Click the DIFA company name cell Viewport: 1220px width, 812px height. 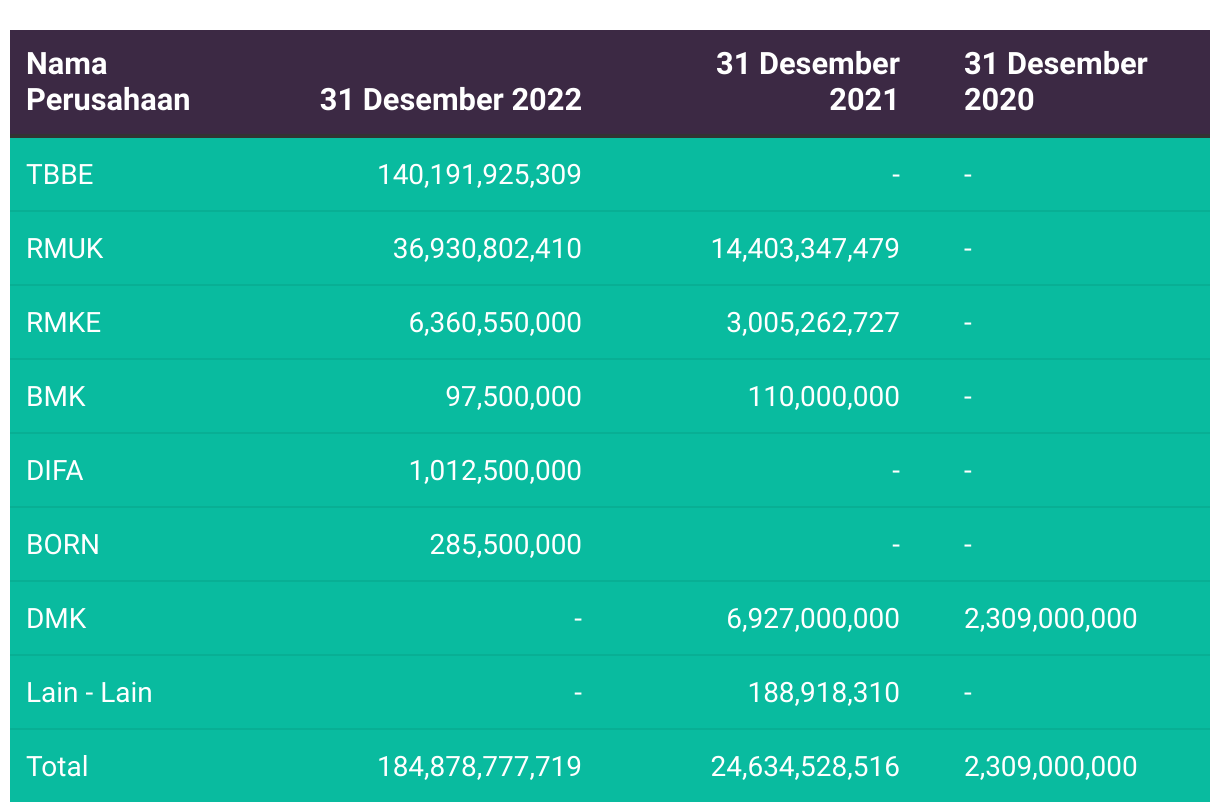click(55, 471)
